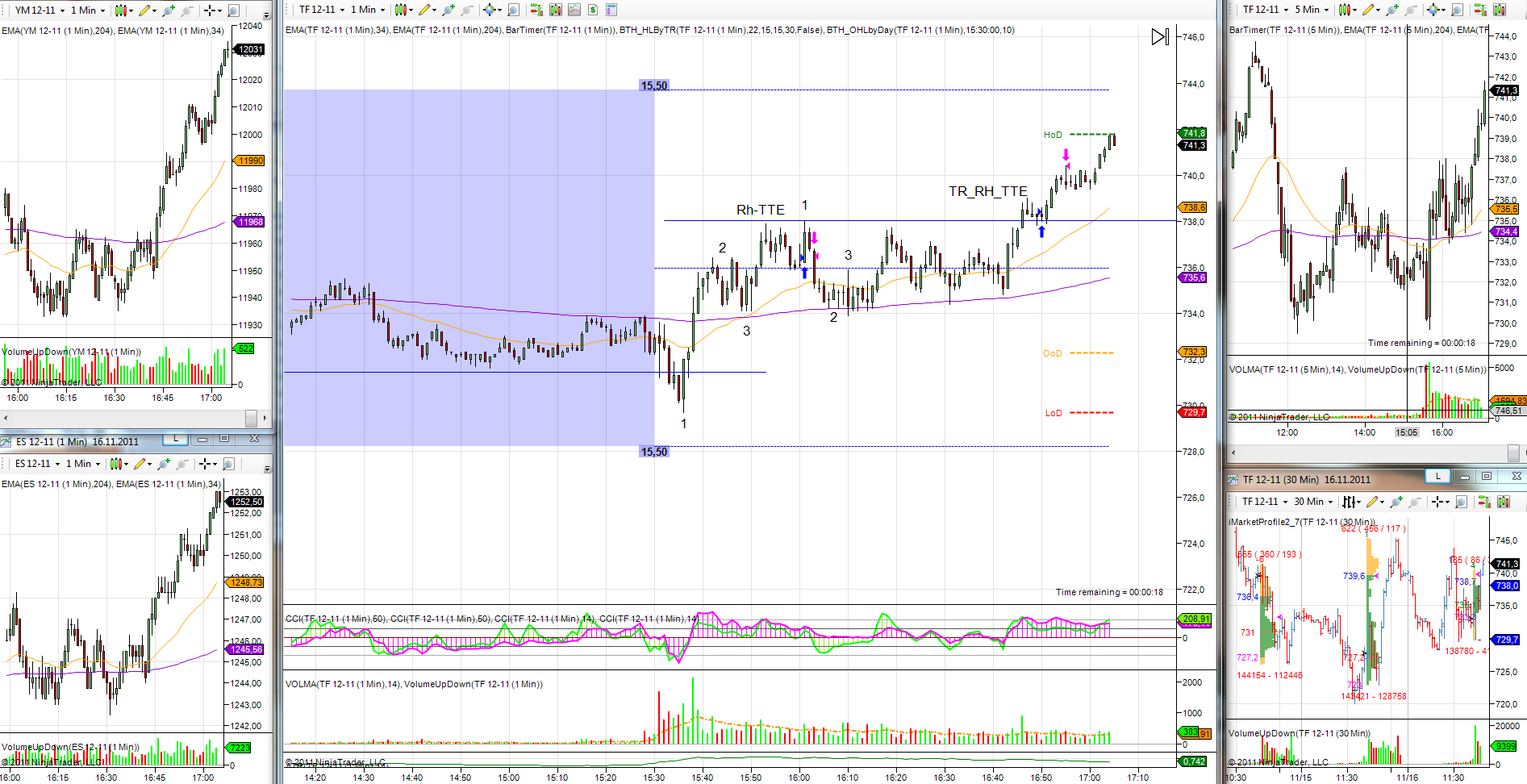
Task: Open chart style dropdown in TF 5 Min chart
Action: click(1347, 10)
